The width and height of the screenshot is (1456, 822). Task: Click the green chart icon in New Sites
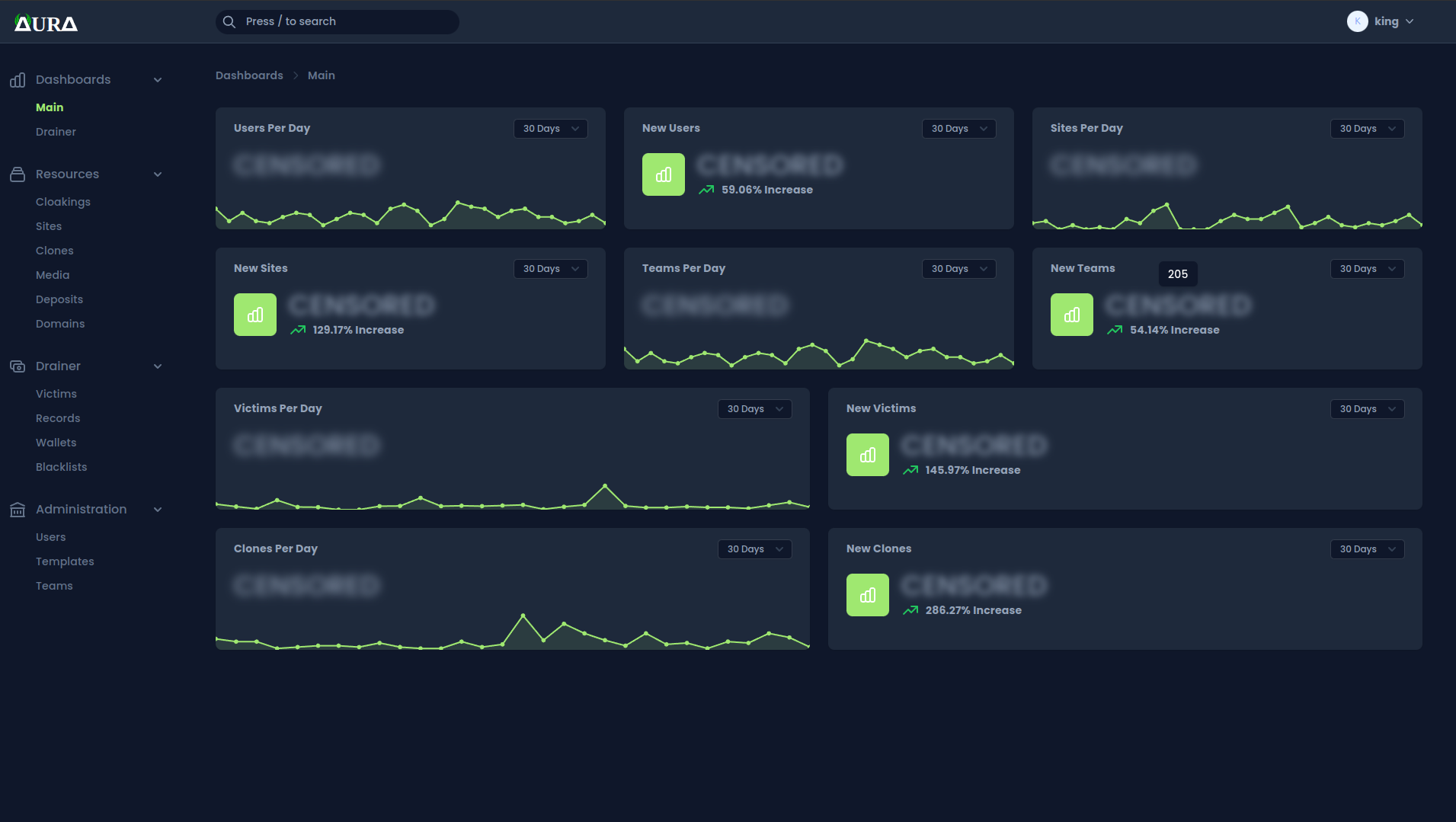tap(255, 315)
